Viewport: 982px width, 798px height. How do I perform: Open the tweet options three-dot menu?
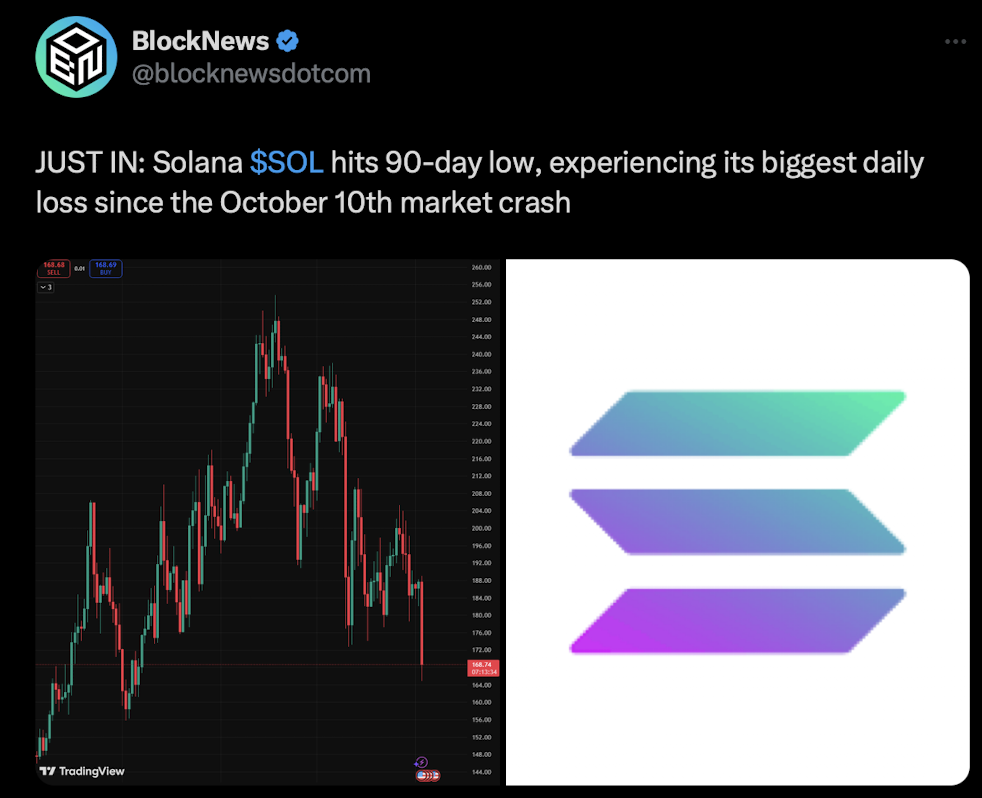coord(957,40)
